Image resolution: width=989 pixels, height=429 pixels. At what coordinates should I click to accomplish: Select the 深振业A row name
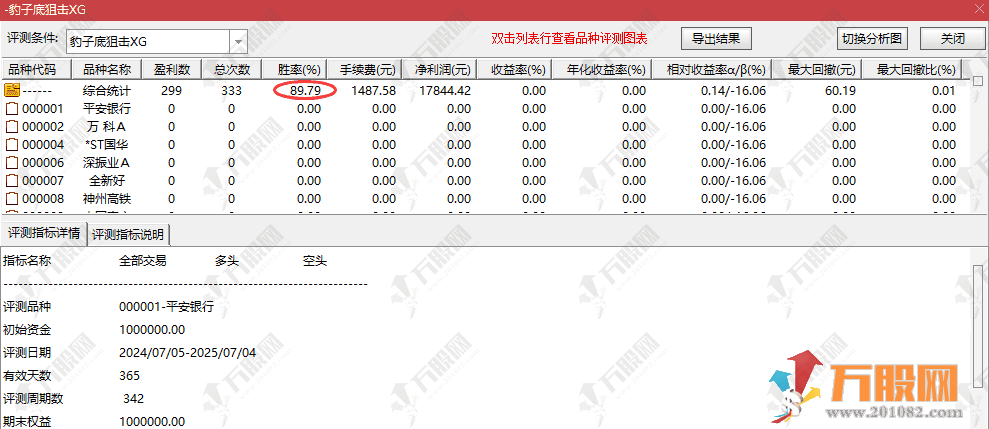[107, 163]
